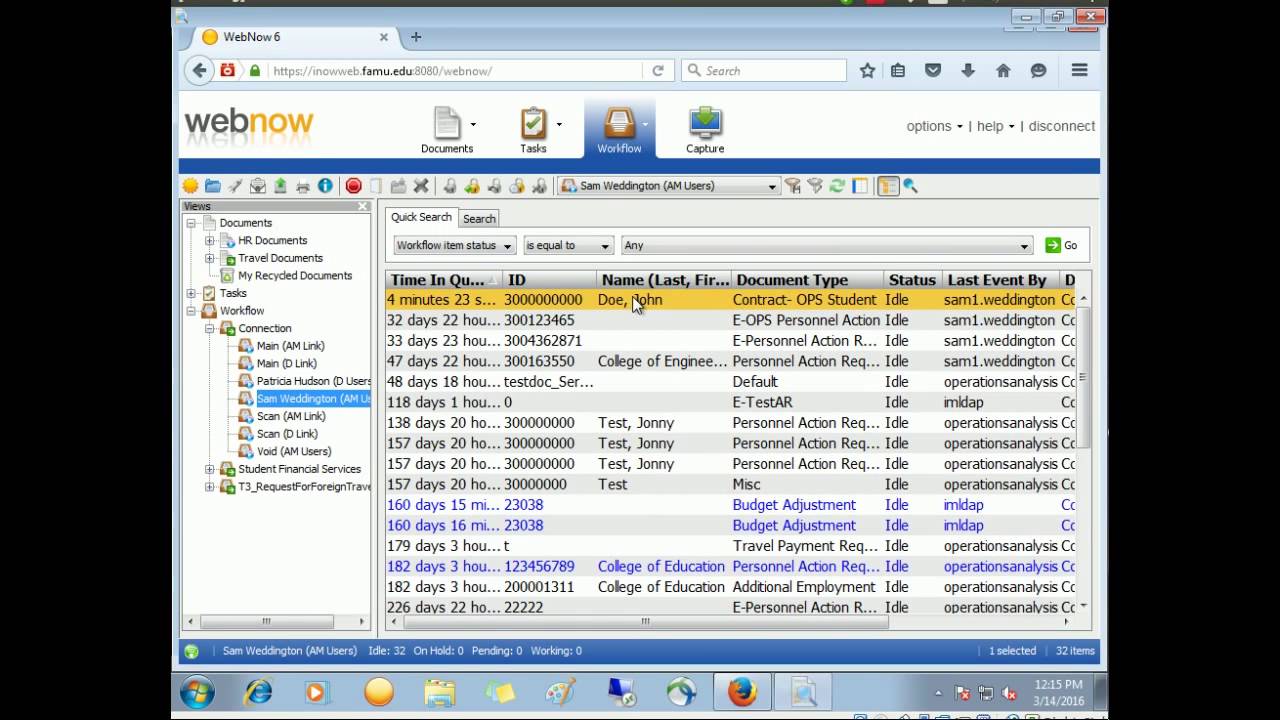
Task: Select Patricia Hudson queue in the tree
Action: pyautogui.click(x=313, y=381)
